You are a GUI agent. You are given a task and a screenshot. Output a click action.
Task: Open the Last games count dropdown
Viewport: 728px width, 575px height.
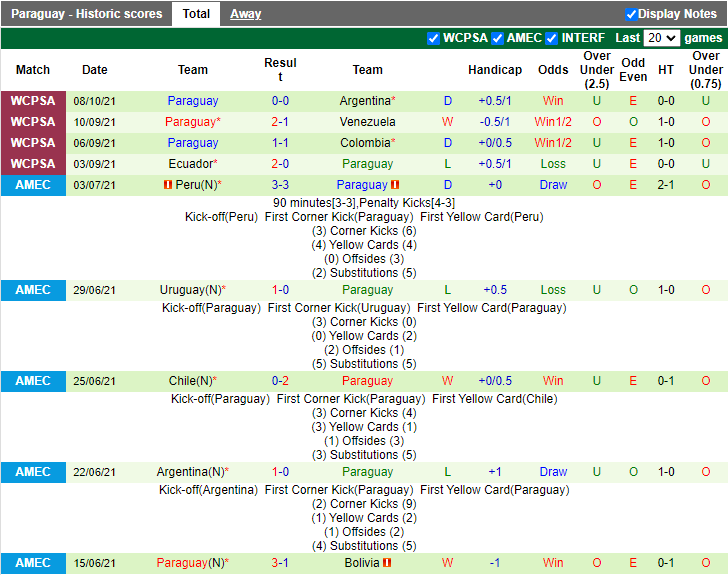tap(662, 38)
